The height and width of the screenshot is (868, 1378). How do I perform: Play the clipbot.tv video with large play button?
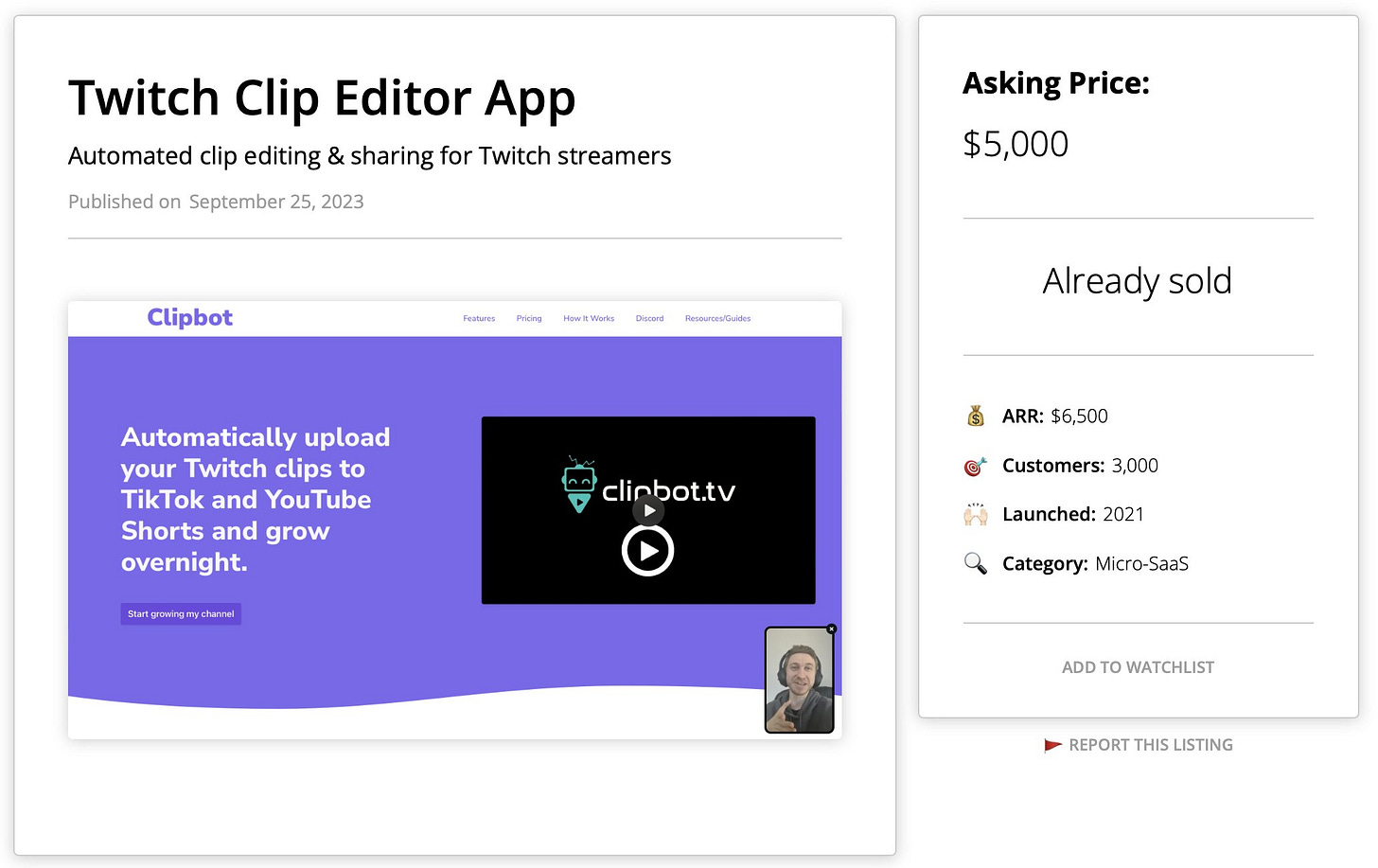(x=647, y=550)
